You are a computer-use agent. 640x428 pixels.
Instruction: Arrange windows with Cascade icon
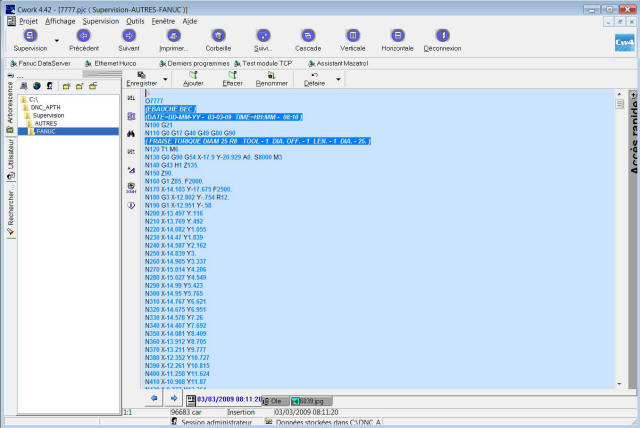tap(308, 35)
